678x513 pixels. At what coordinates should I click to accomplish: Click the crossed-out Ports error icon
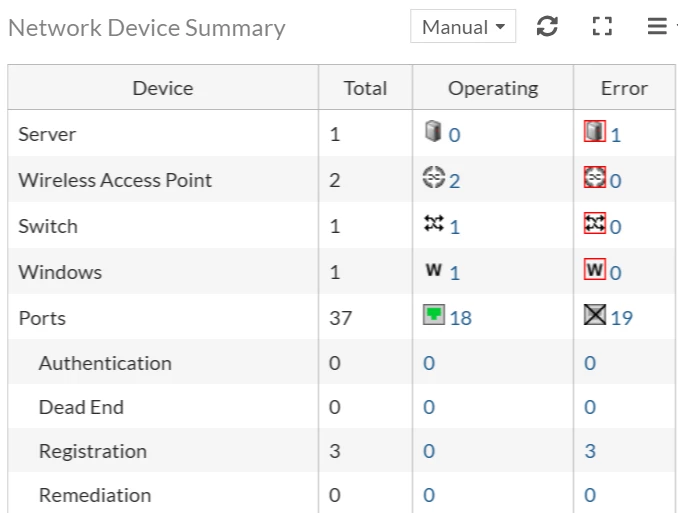tap(595, 314)
